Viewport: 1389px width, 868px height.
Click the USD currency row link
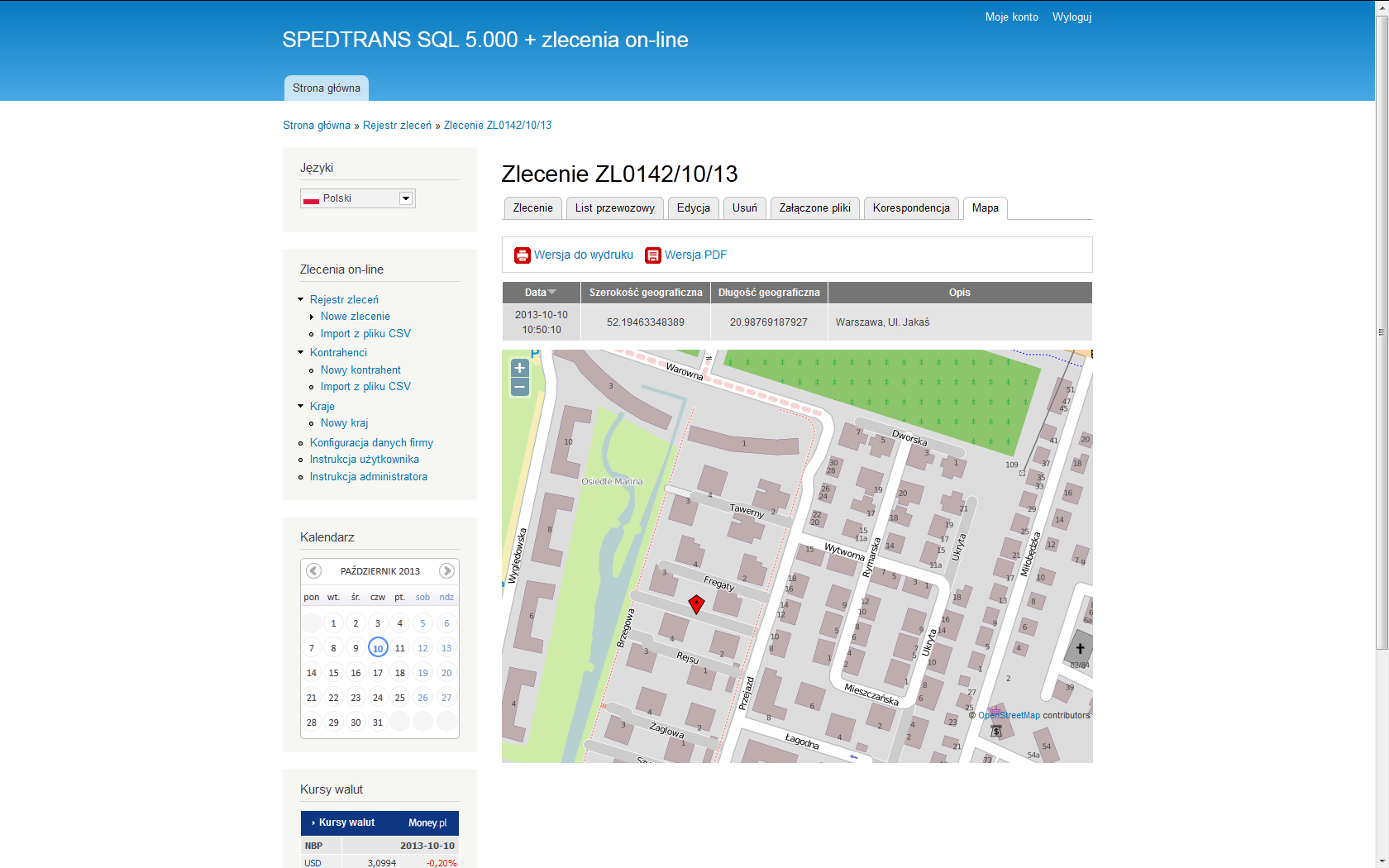[313, 863]
